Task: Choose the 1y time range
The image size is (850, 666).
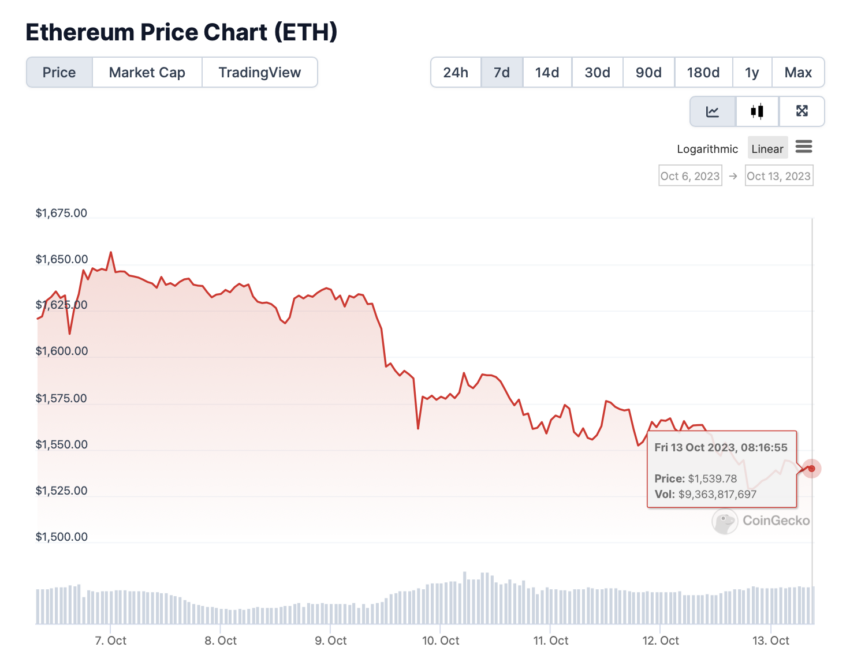Action: coord(752,72)
